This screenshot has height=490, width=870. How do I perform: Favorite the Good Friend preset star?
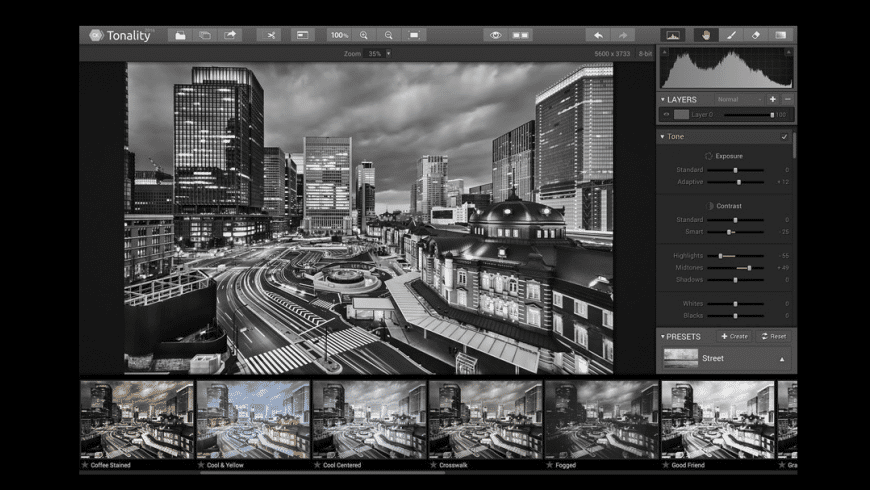(665, 465)
